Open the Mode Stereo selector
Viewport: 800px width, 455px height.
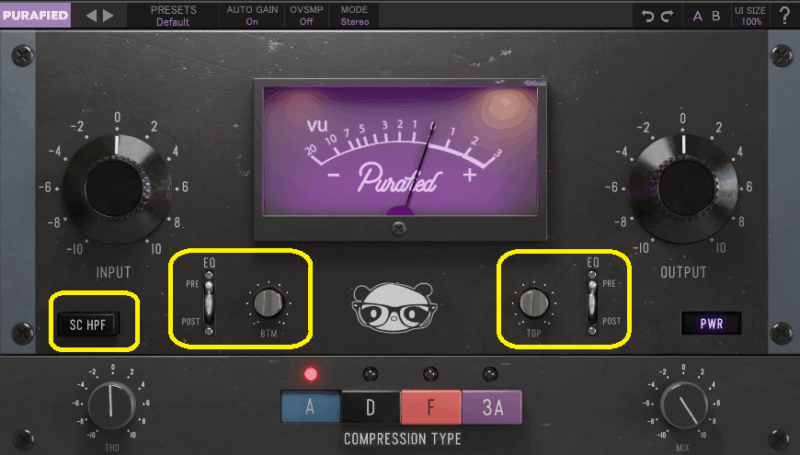(x=354, y=15)
